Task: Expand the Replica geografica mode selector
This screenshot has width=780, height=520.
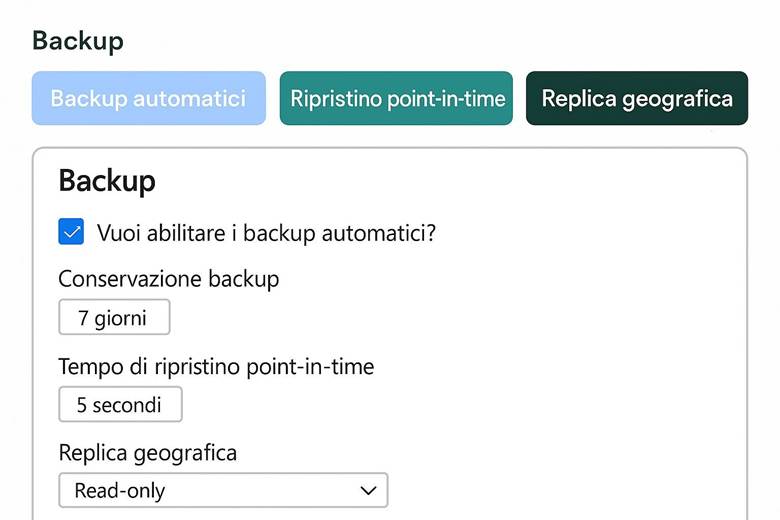Action: coord(223,490)
